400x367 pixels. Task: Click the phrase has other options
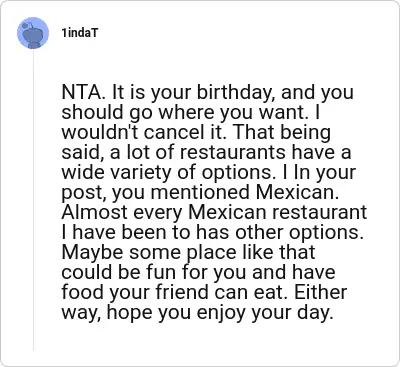click(x=280, y=232)
